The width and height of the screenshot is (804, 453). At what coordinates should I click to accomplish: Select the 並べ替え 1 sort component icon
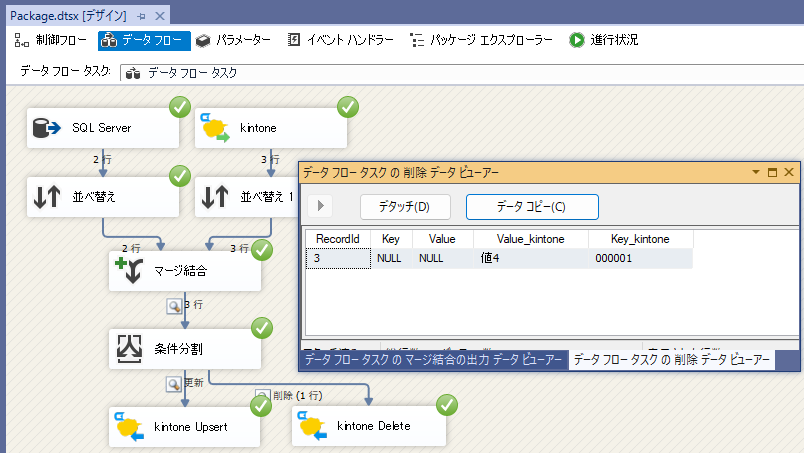tap(215, 197)
